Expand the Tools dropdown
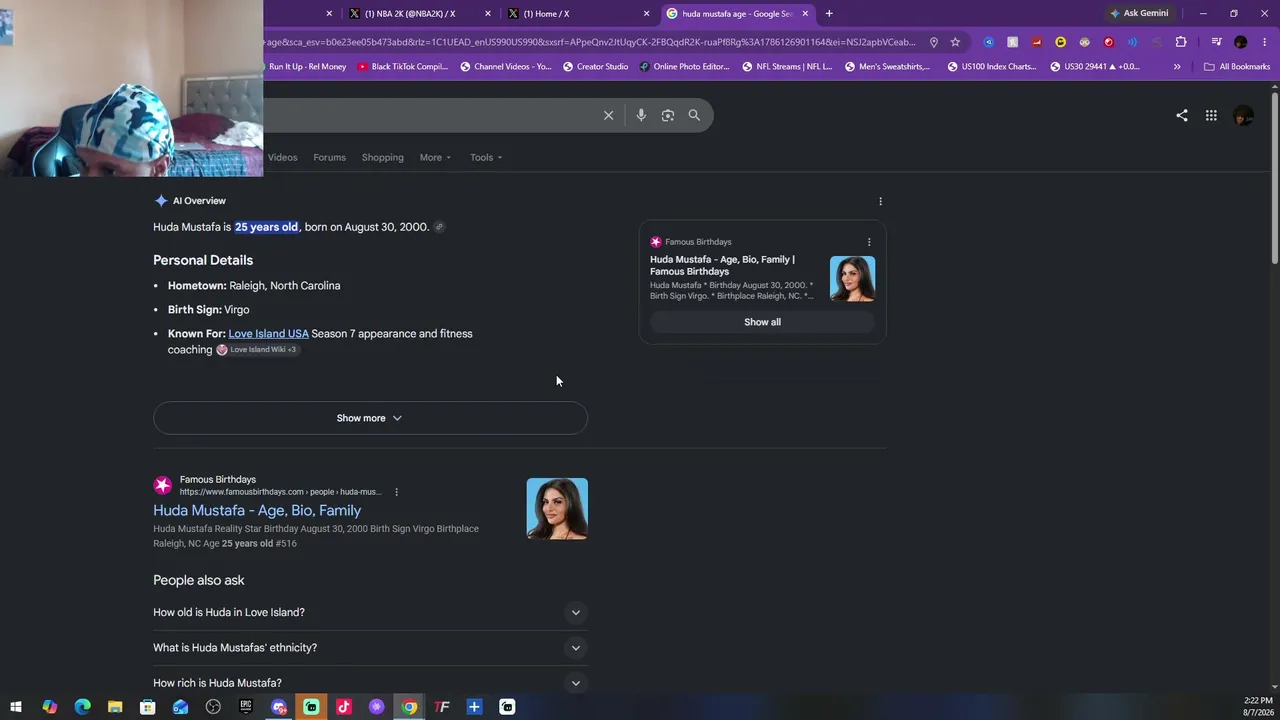1280x720 pixels. point(486,157)
